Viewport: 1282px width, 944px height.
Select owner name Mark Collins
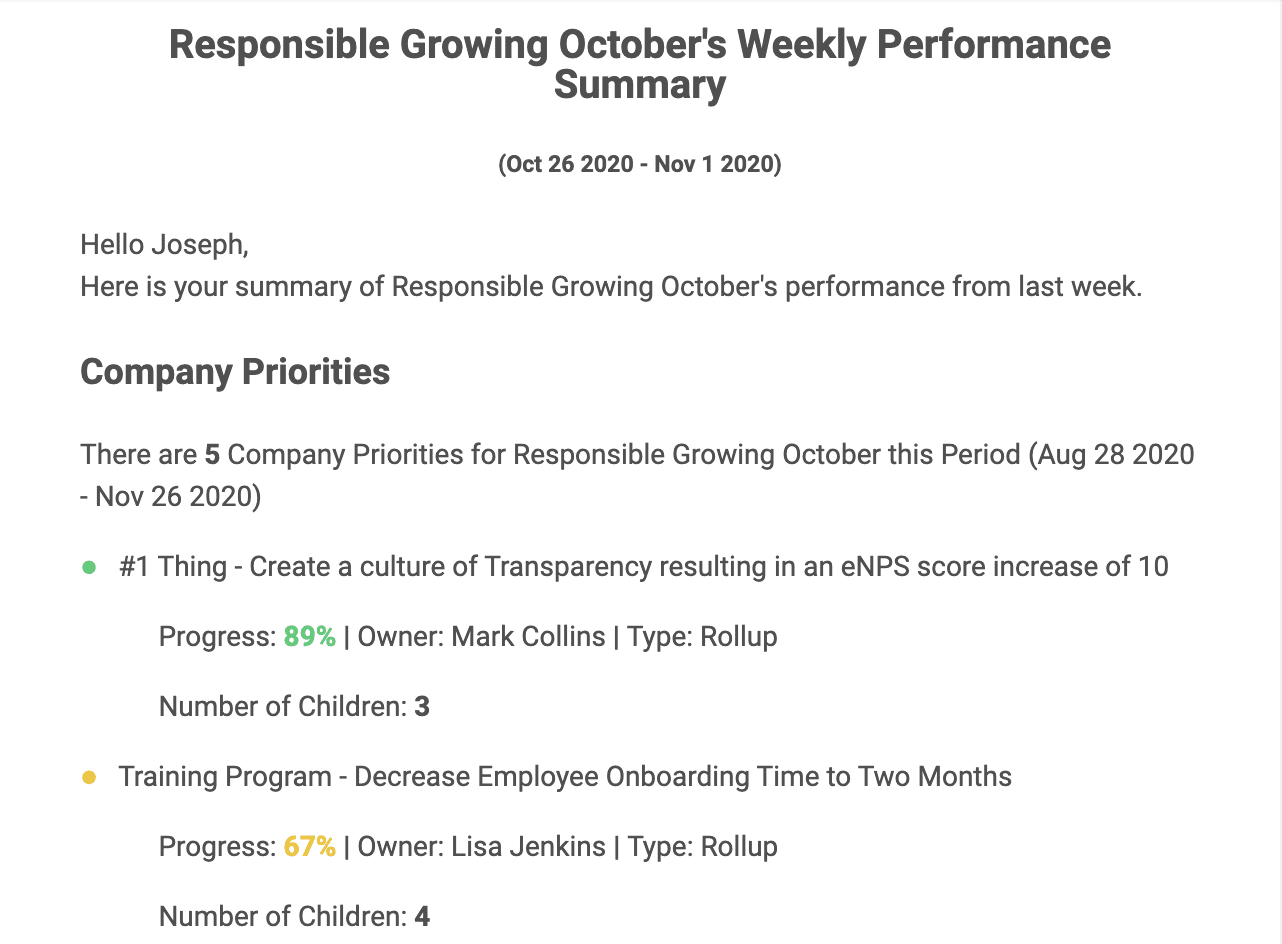pyautogui.click(x=528, y=637)
